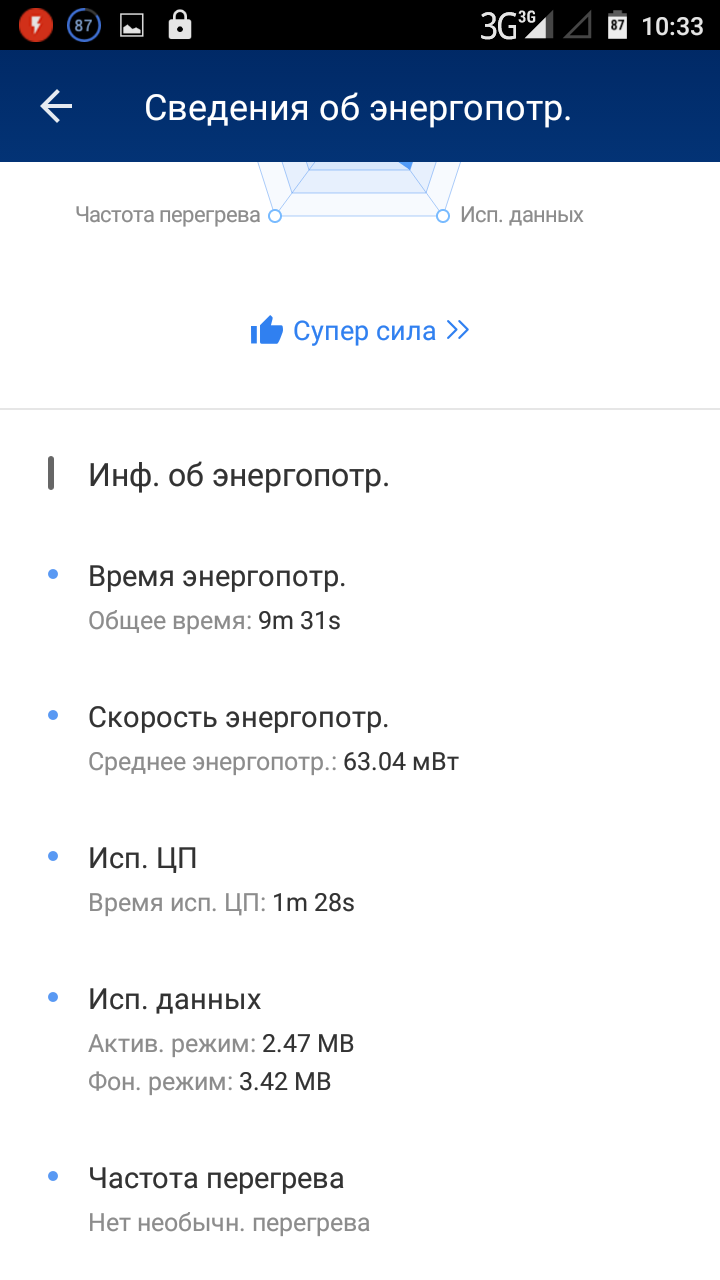Tap the thumbs-up icon
720x1280 pixels.
click(x=267, y=331)
